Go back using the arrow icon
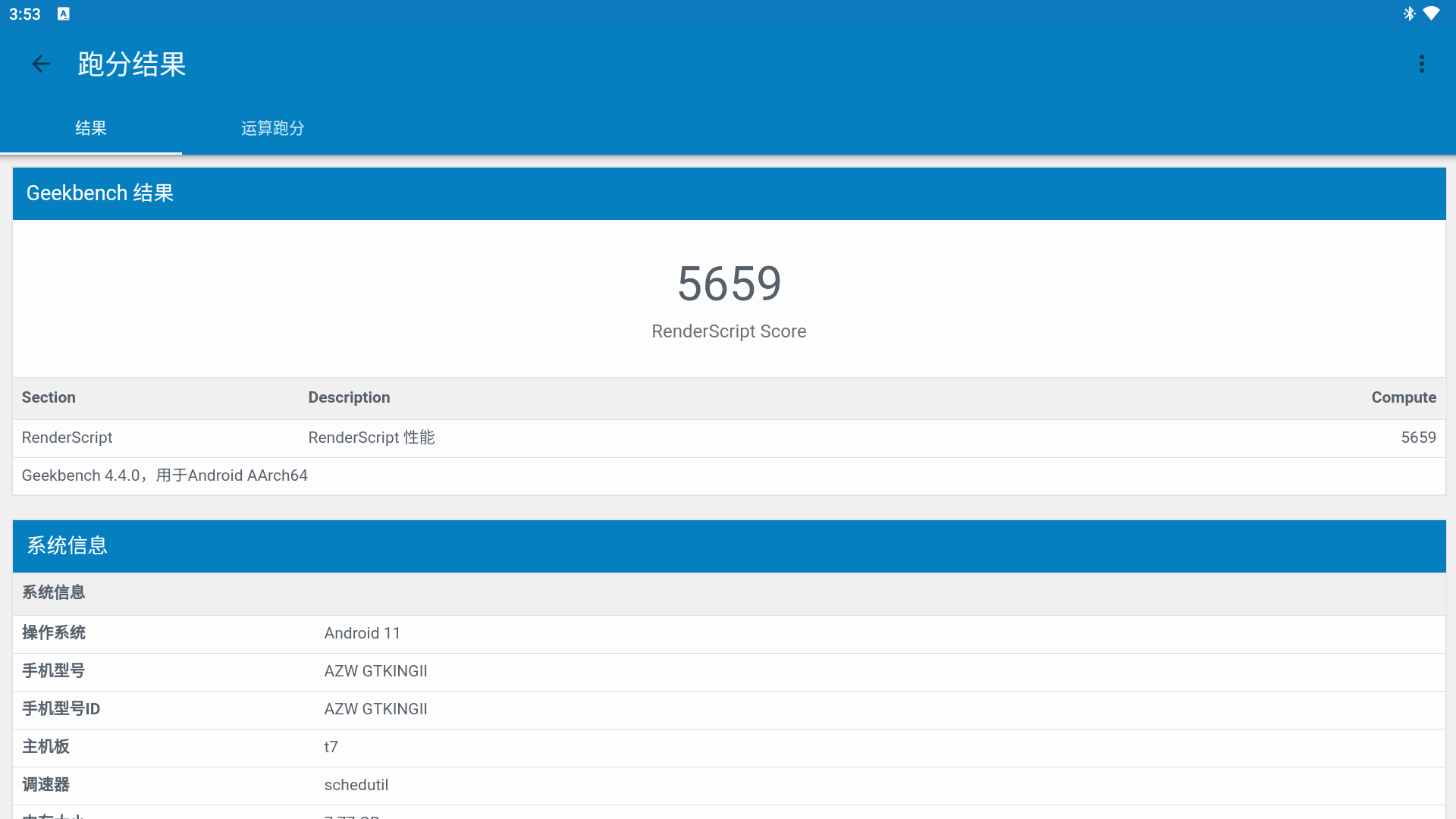Viewport: 1456px width, 819px height. click(41, 64)
